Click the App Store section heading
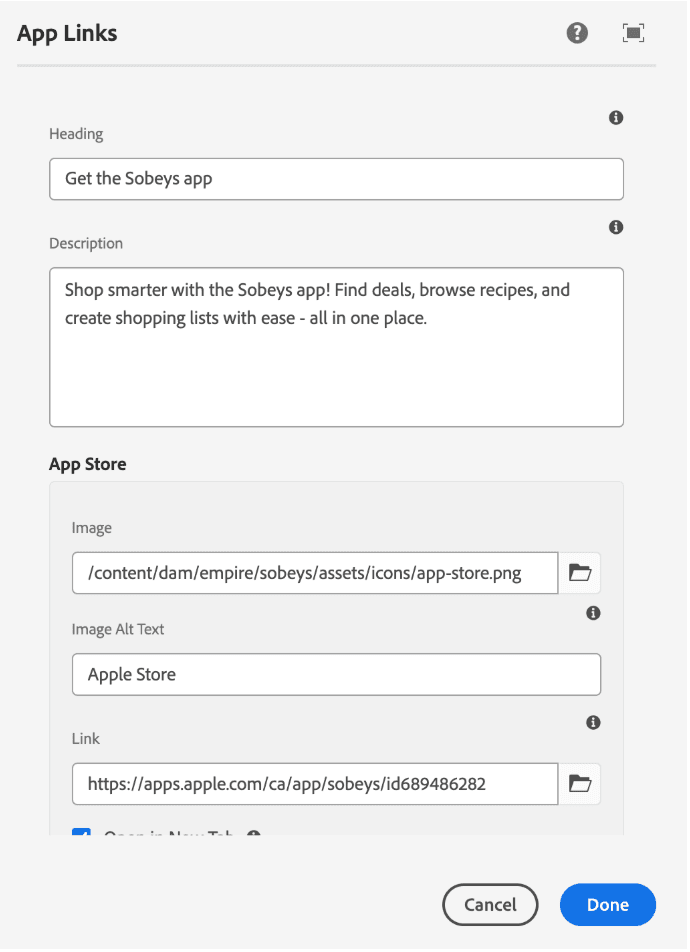This screenshot has height=952, width=690. 88,464
